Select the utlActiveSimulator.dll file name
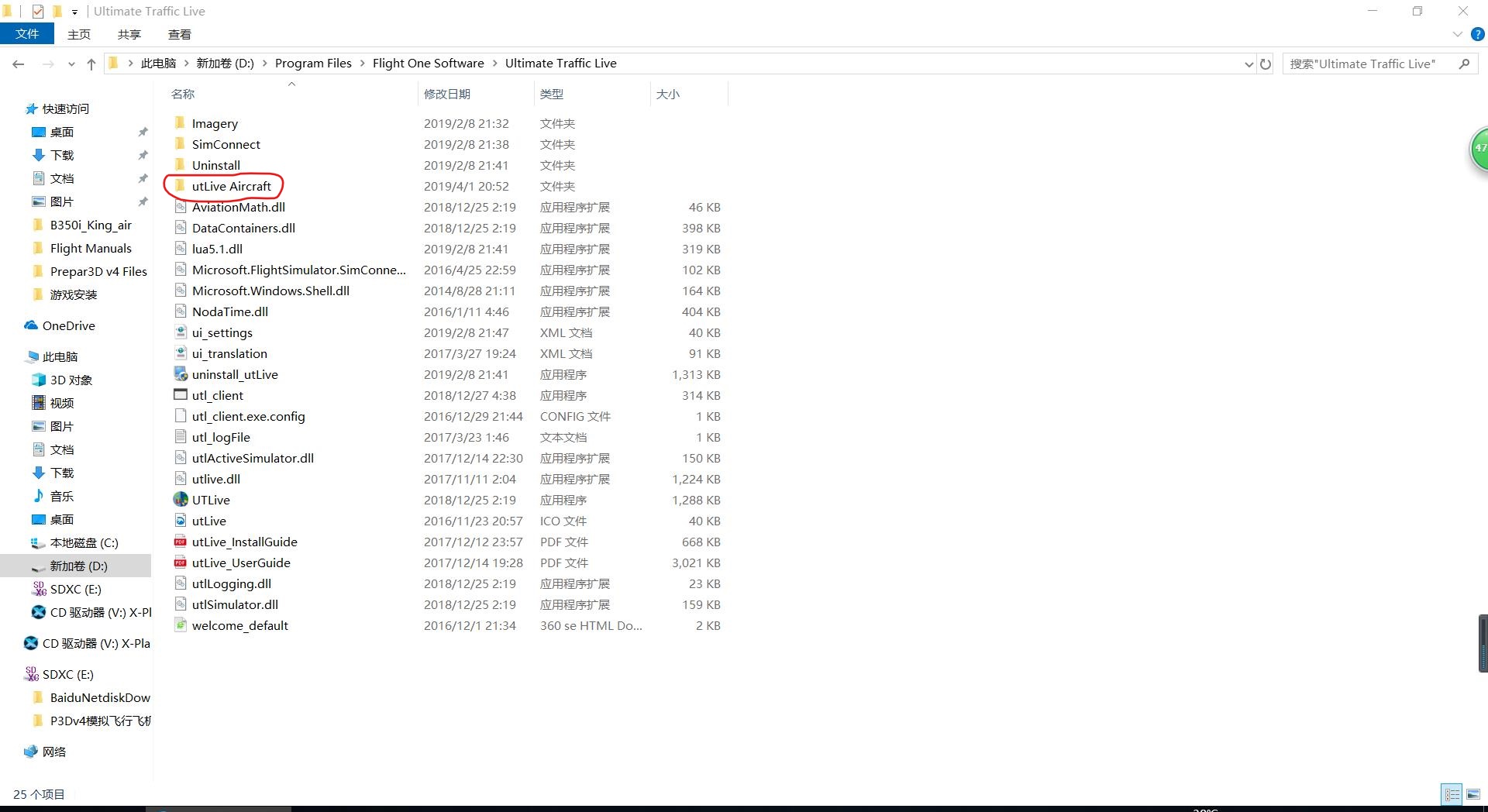The width and height of the screenshot is (1488, 812). [253, 458]
